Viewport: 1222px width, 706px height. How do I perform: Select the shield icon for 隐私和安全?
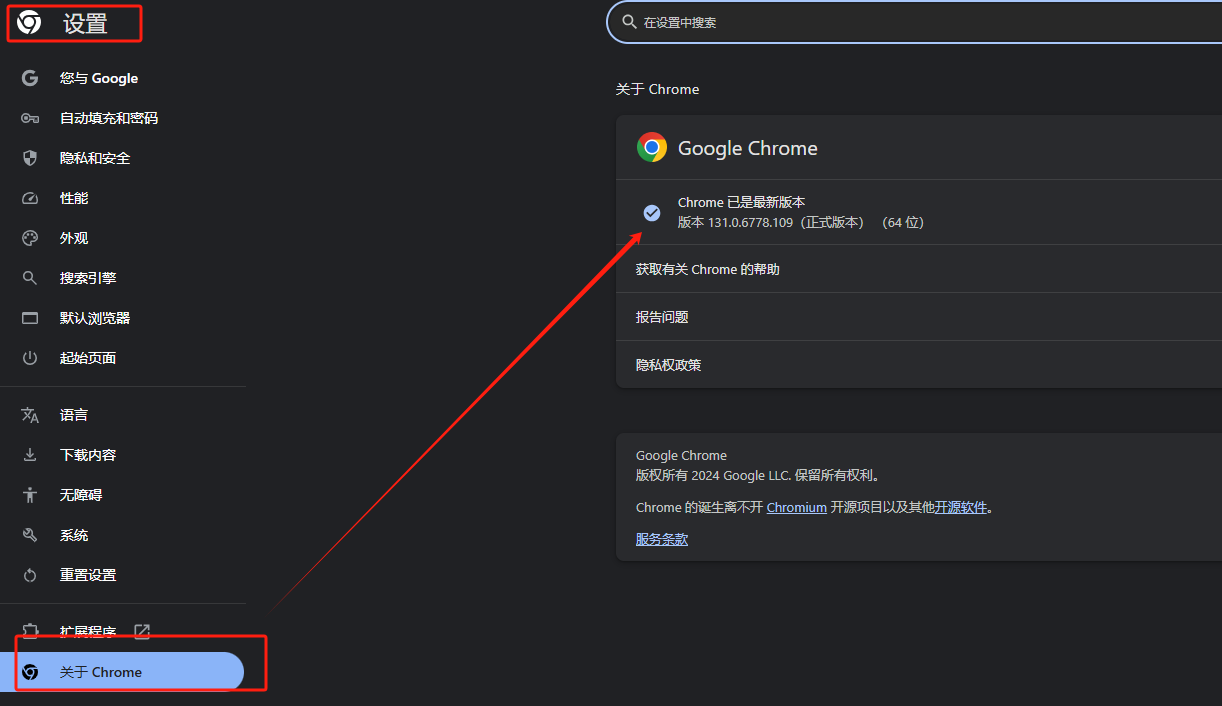pos(30,158)
